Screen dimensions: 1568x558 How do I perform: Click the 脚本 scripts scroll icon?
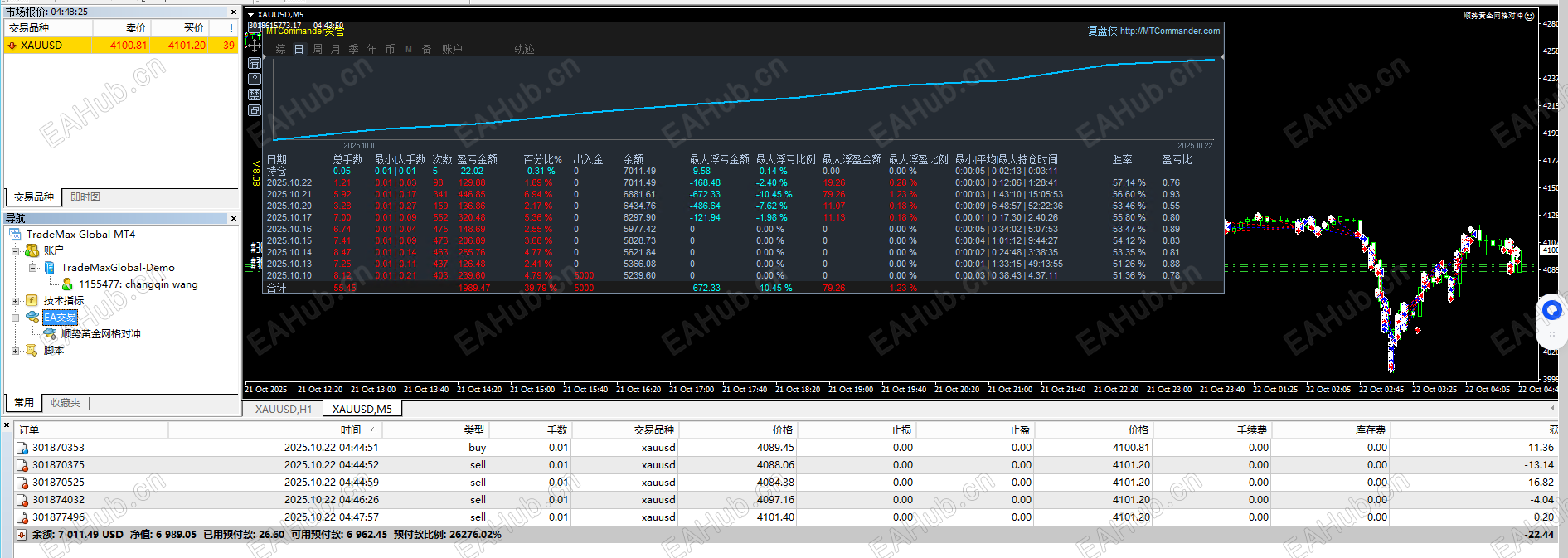(x=32, y=350)
